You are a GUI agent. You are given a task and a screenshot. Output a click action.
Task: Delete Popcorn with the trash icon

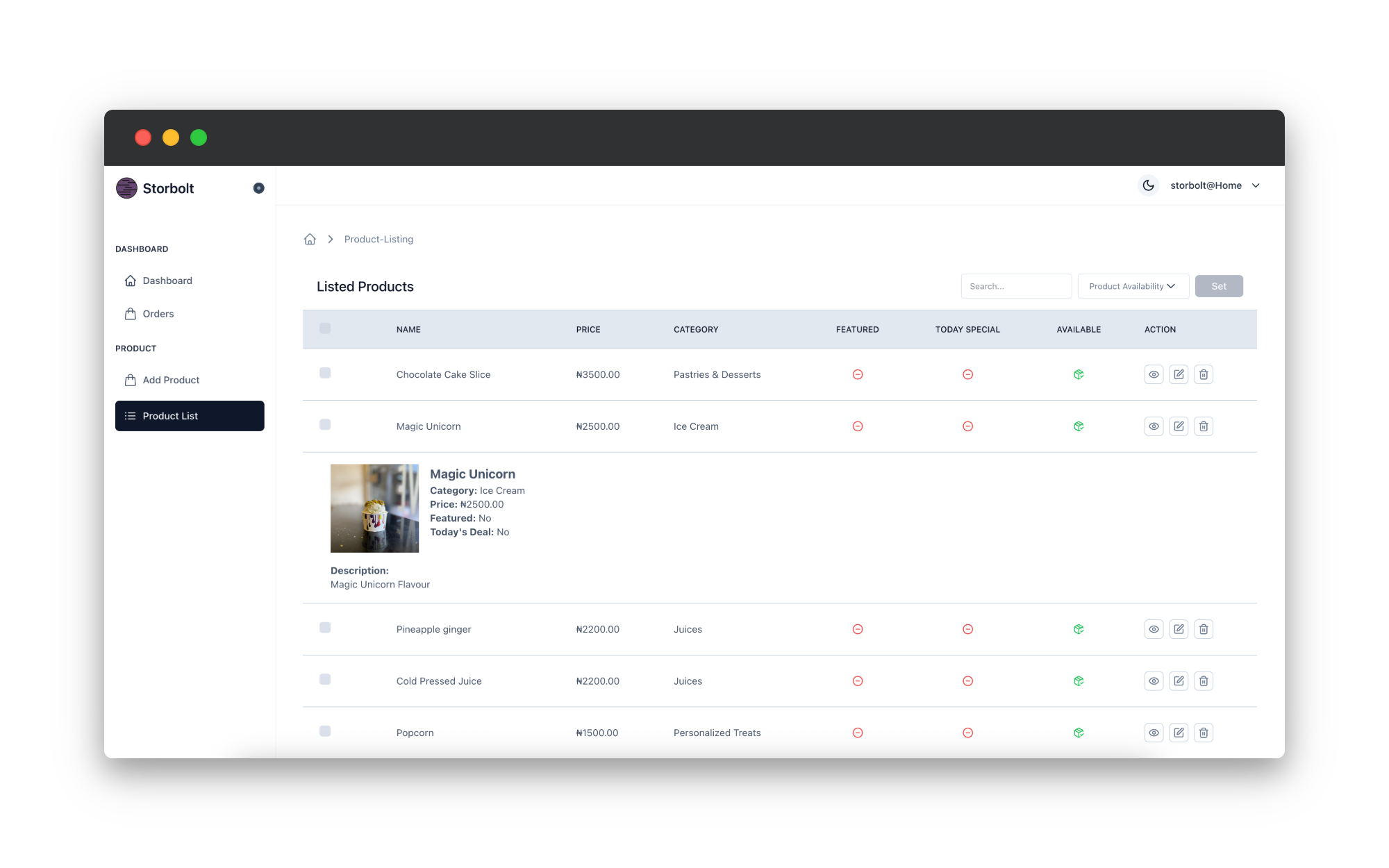pos(1204,732)
